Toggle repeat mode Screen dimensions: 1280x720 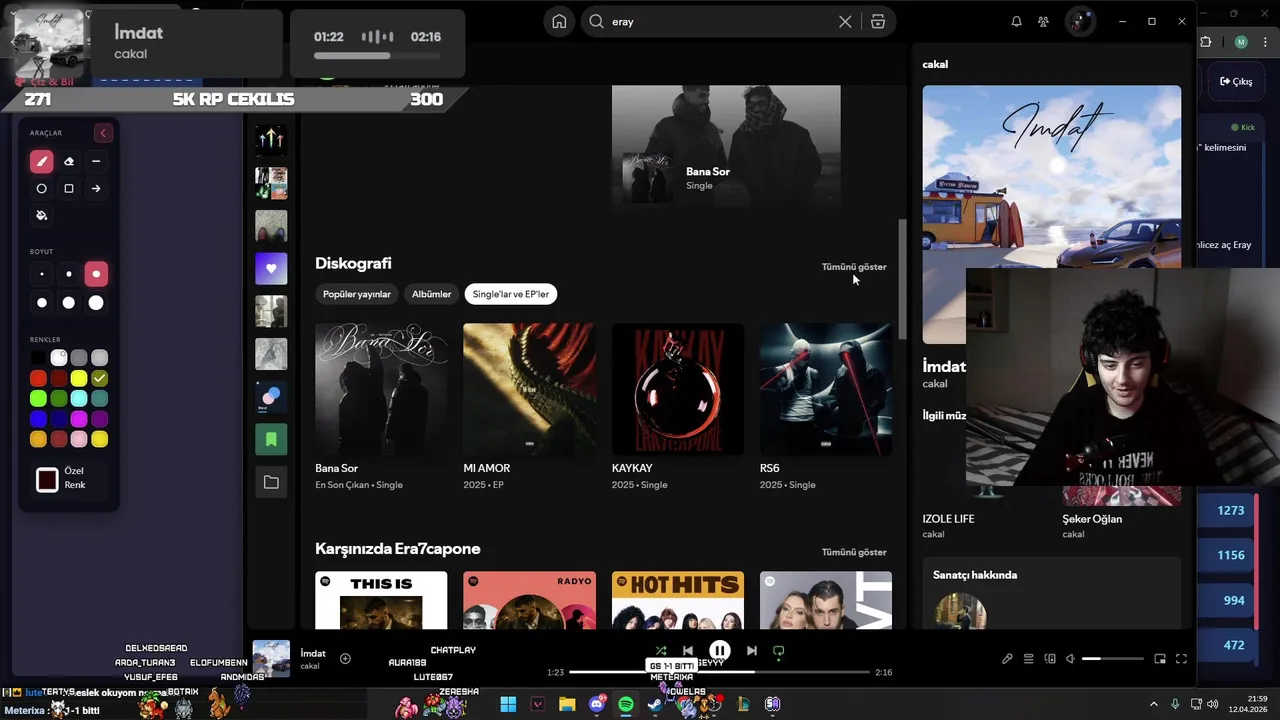(778, 651)
